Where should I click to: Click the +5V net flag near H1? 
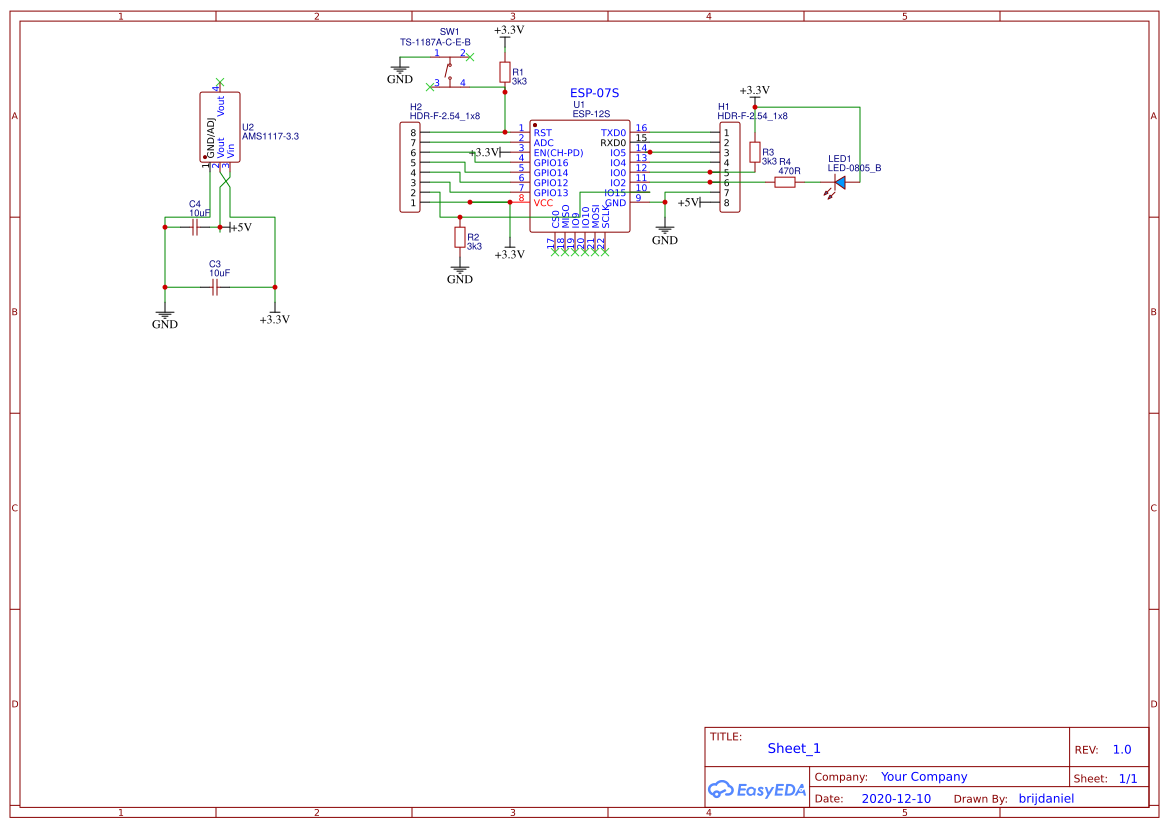[x=690, y=201]
